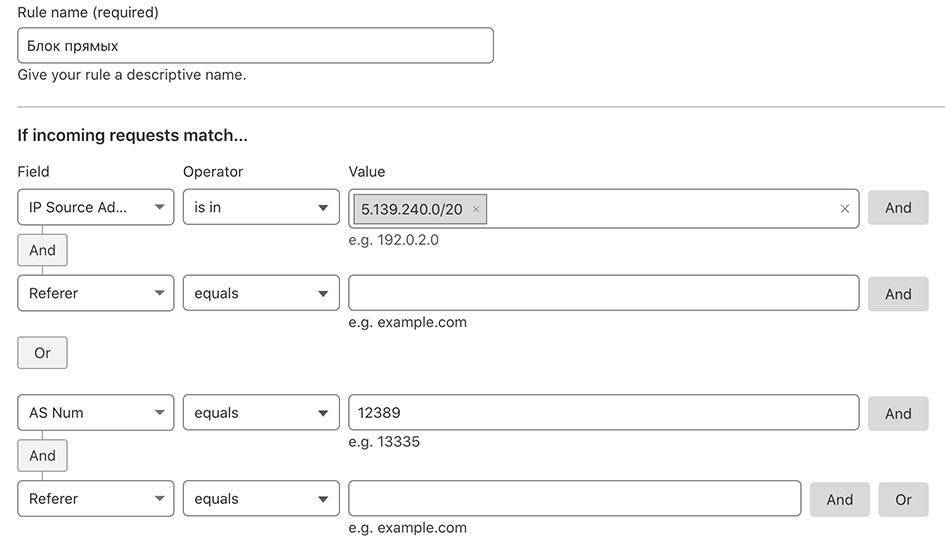Click the first Referer value input
The image size is (945, 542).
point(603,293)
